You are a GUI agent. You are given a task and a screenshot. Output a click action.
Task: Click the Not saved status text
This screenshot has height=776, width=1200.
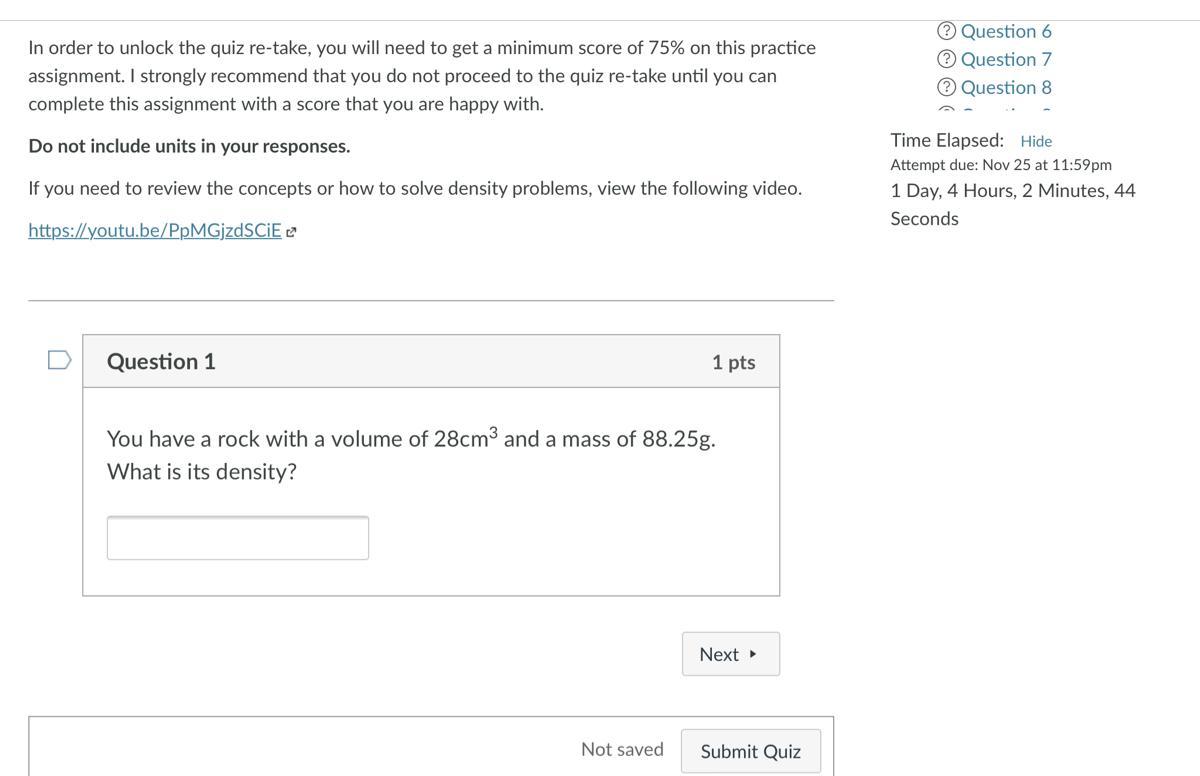622,749
